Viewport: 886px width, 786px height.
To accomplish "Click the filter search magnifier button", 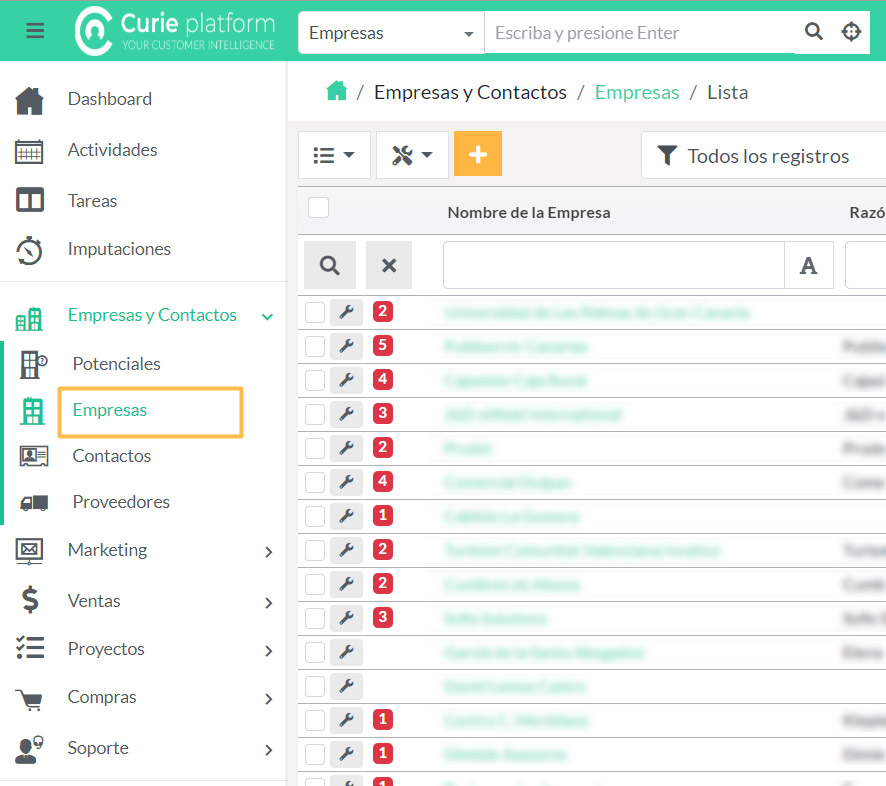I will tap(329, 265).
